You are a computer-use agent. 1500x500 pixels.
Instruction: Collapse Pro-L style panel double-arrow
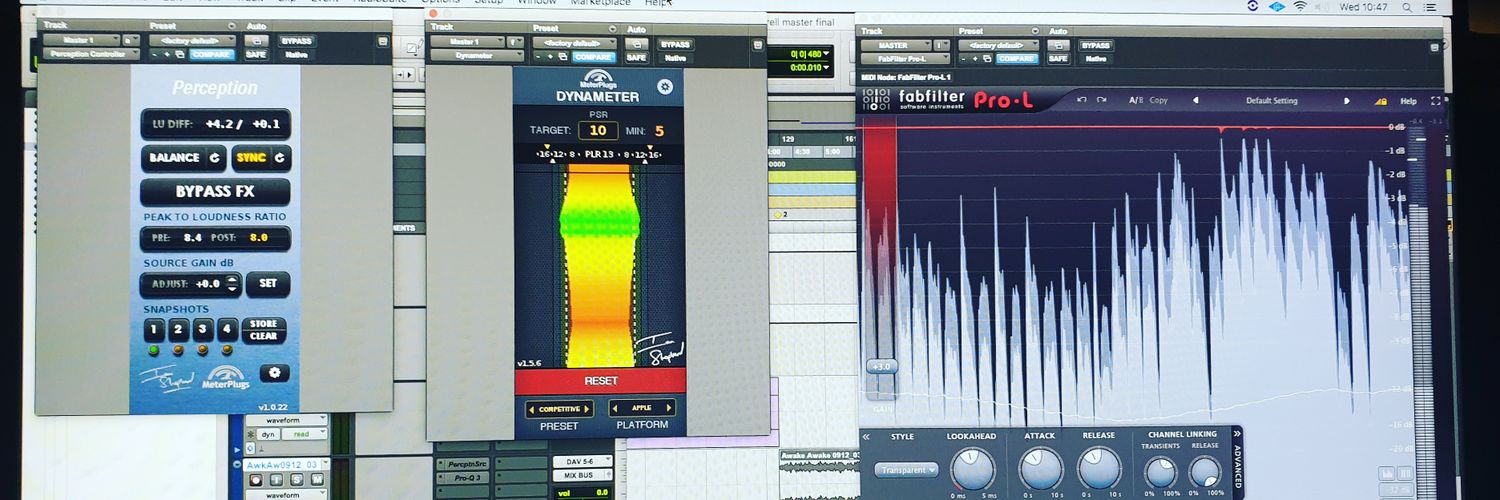pyautogui.click(x=866, y=436)
